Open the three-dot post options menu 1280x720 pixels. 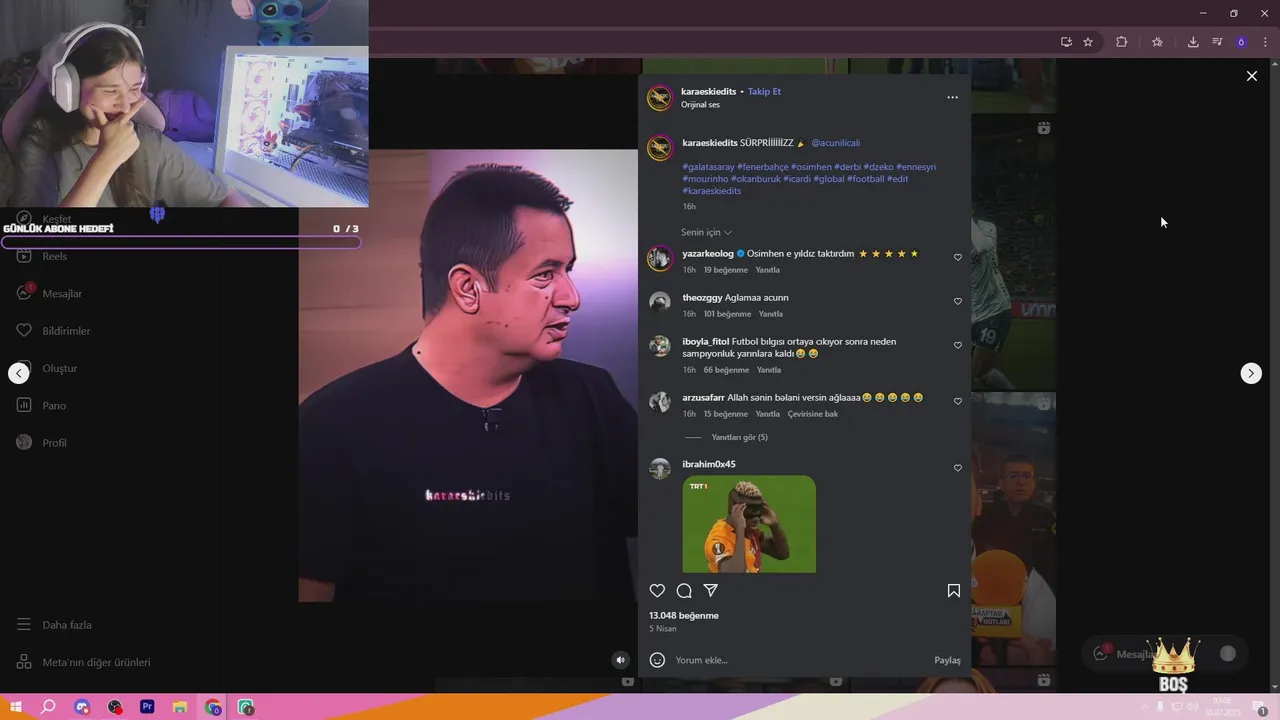(952, 97)
